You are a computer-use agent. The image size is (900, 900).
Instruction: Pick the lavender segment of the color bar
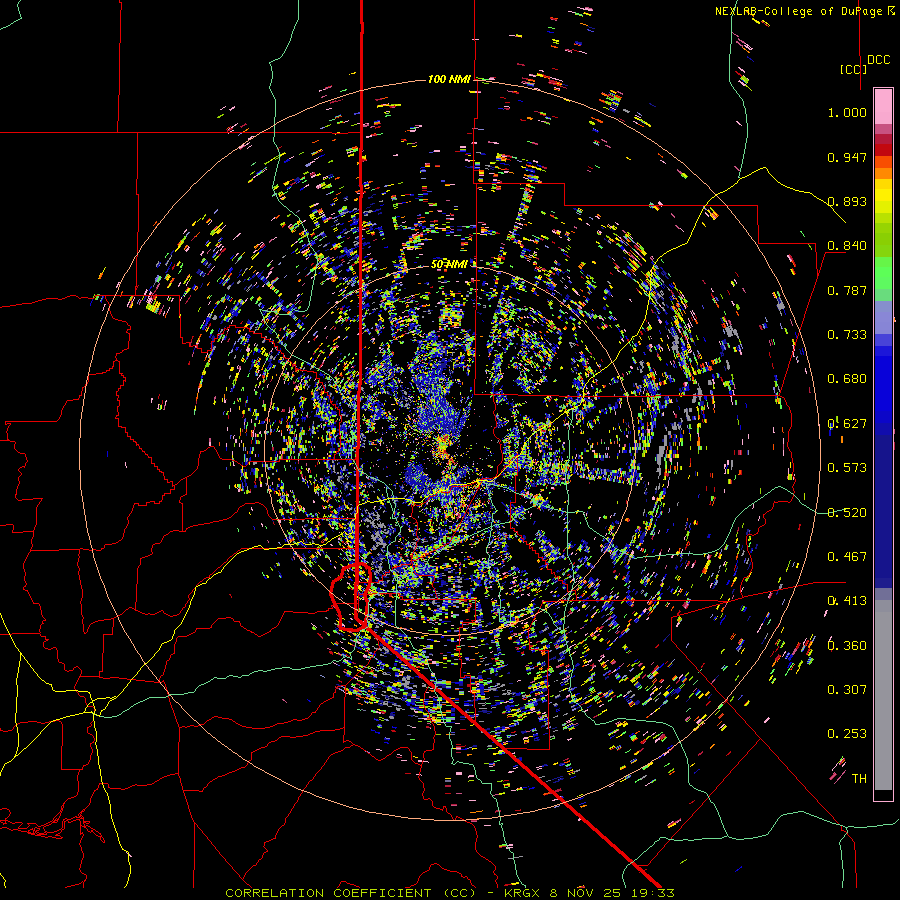883,317
